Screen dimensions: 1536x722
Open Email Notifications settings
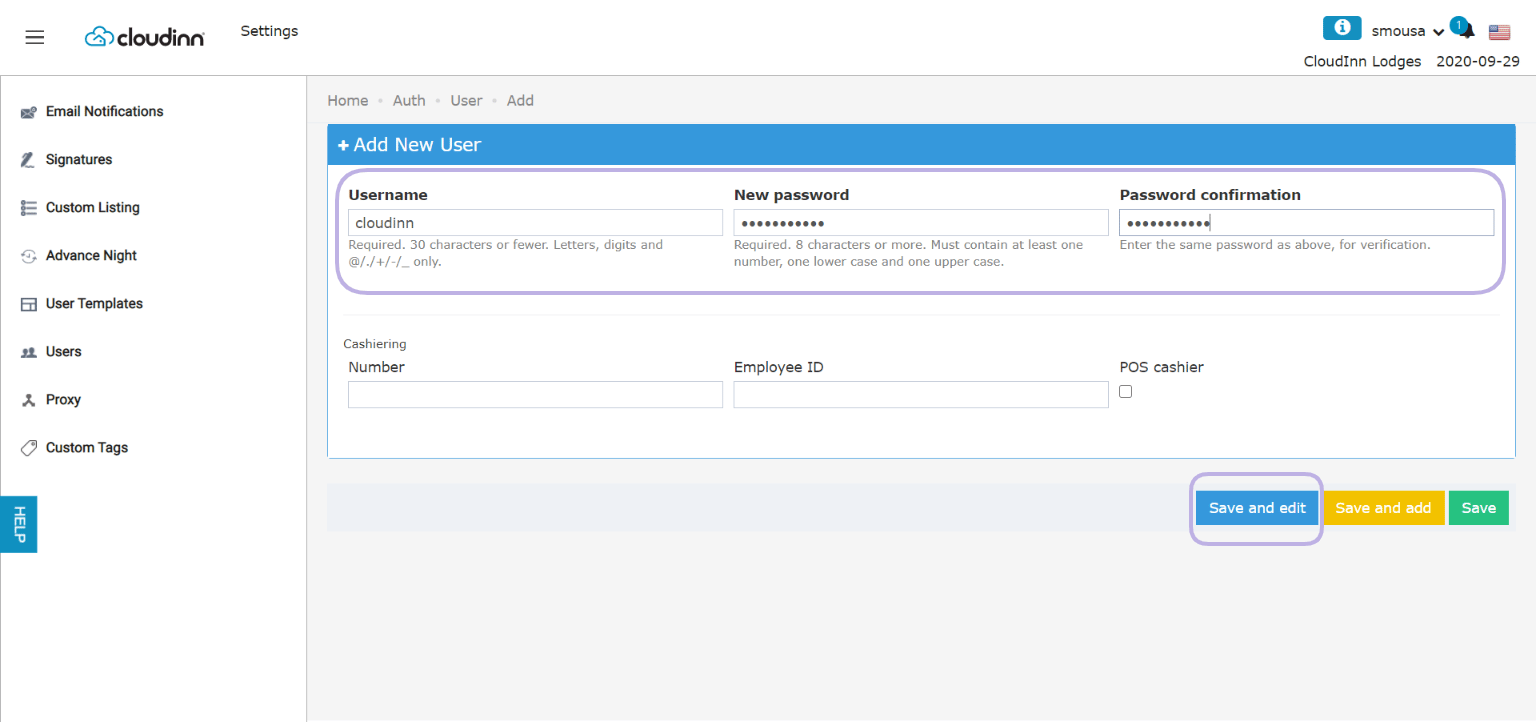coord(104,111)
